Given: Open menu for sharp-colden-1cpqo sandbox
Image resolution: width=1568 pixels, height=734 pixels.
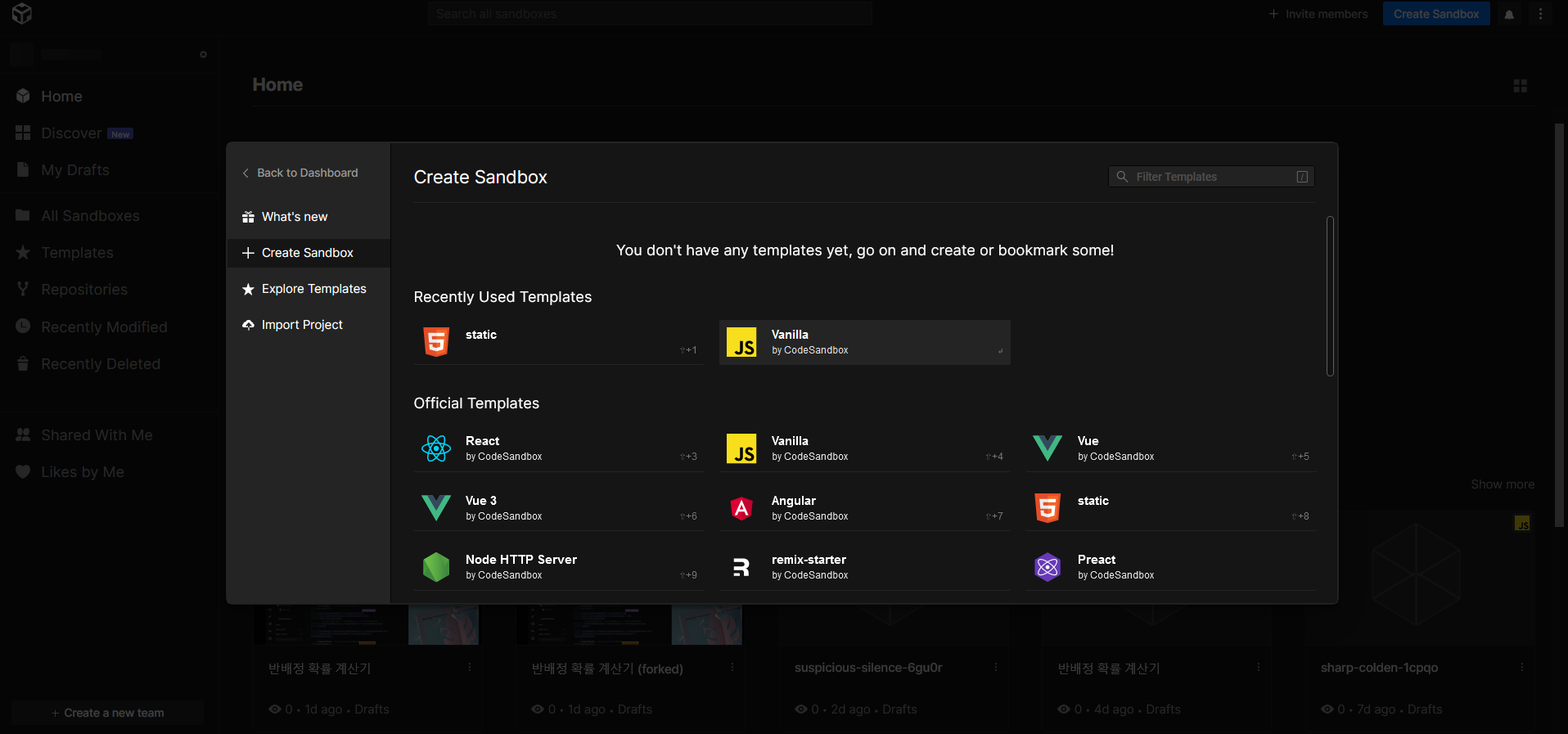Looking at the screenshot, I should (x=1522, y=668).
